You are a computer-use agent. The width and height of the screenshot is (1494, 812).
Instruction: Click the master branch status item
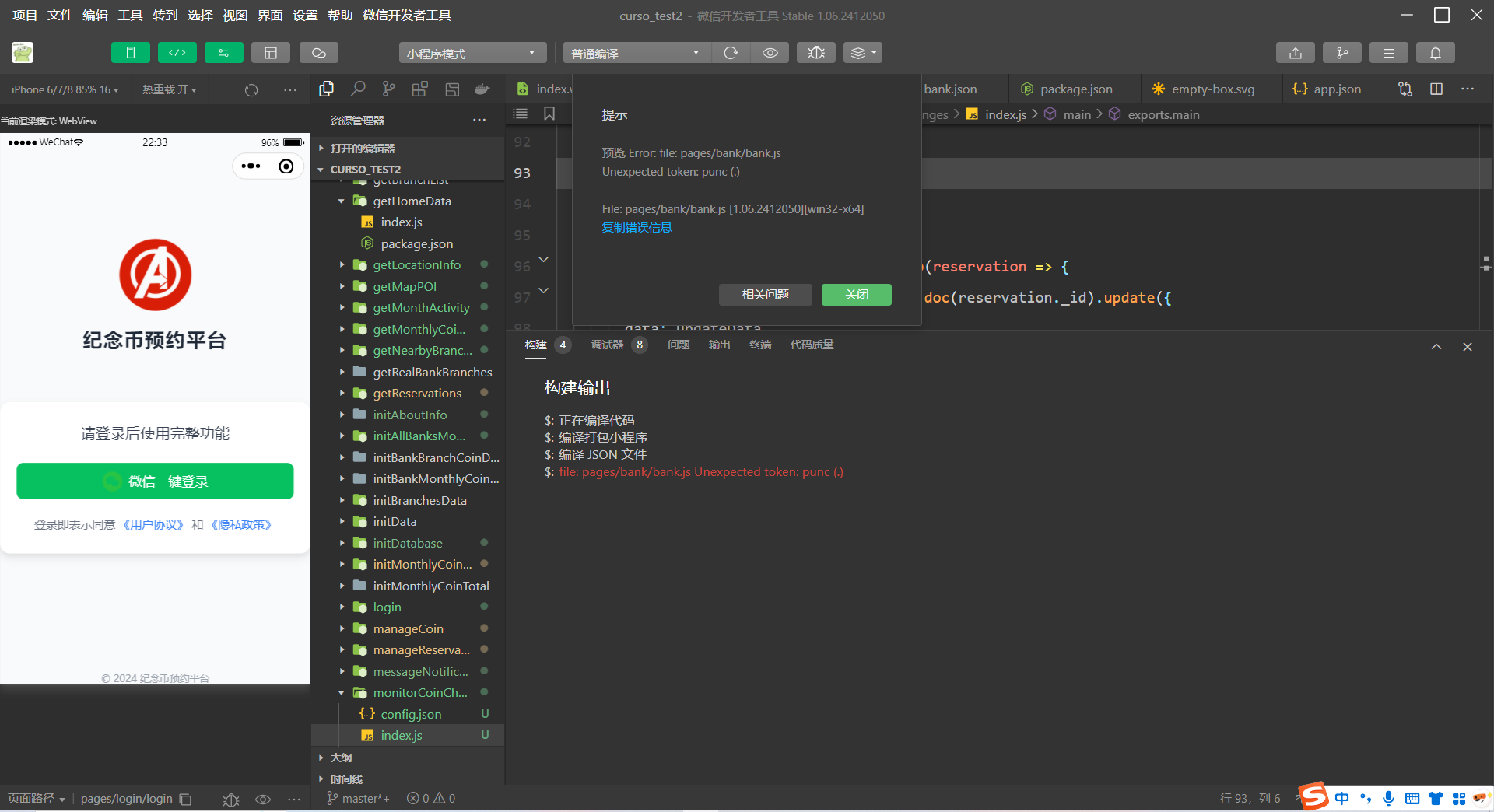pyautogui.click(x=359, y=799)
